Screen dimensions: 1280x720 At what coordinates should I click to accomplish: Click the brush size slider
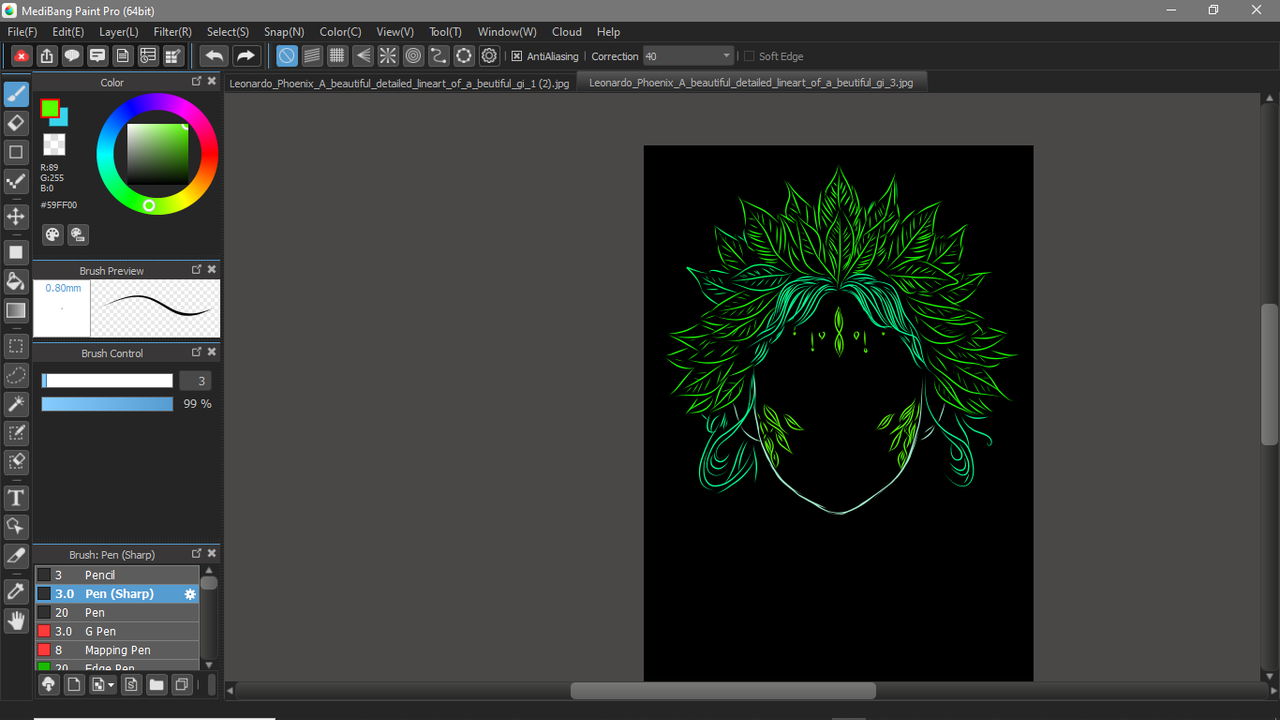click(107, 381)
